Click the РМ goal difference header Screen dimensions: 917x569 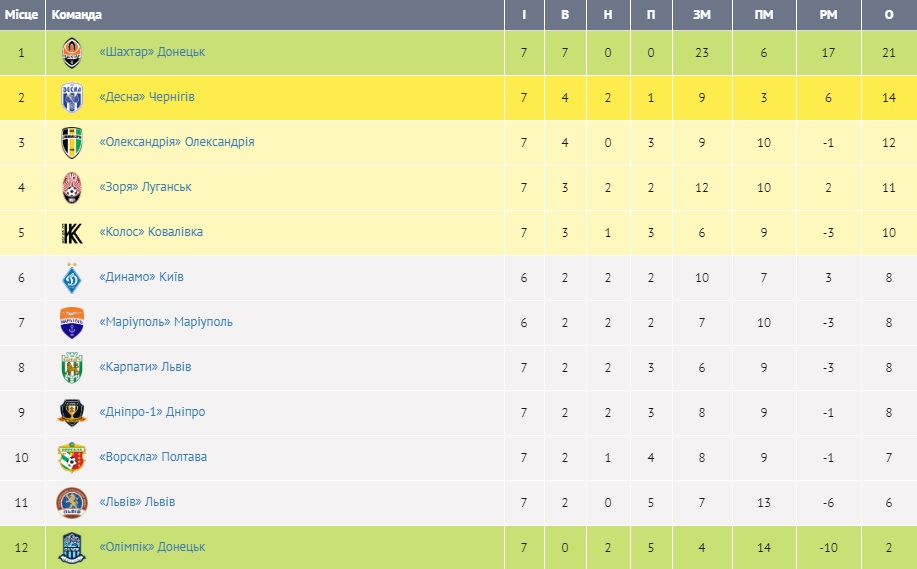tap(828, 15)
